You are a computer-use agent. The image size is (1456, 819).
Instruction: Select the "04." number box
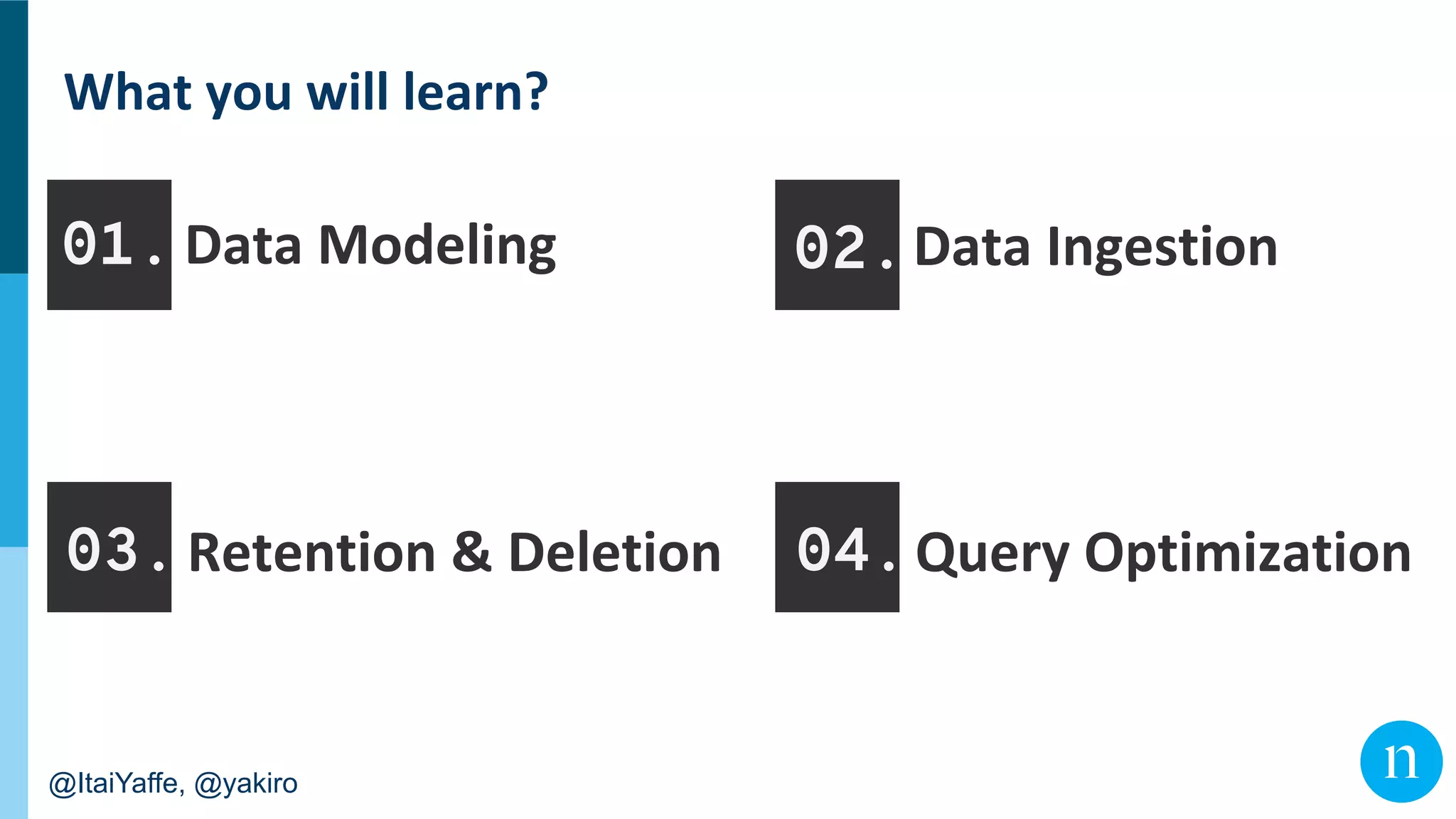pos(837,547)
